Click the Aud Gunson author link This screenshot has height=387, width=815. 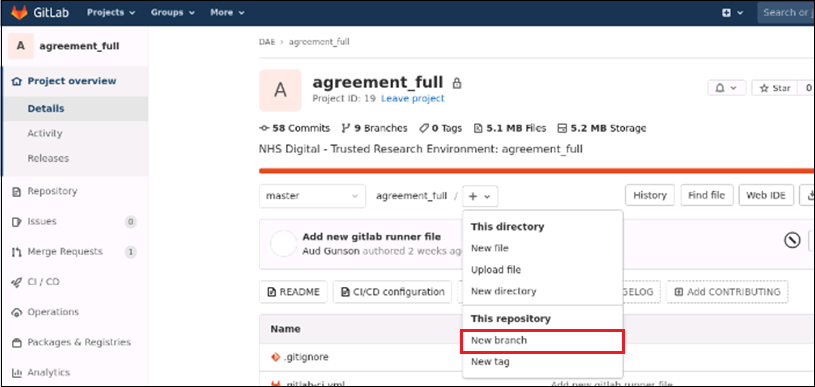pos(331,251)
